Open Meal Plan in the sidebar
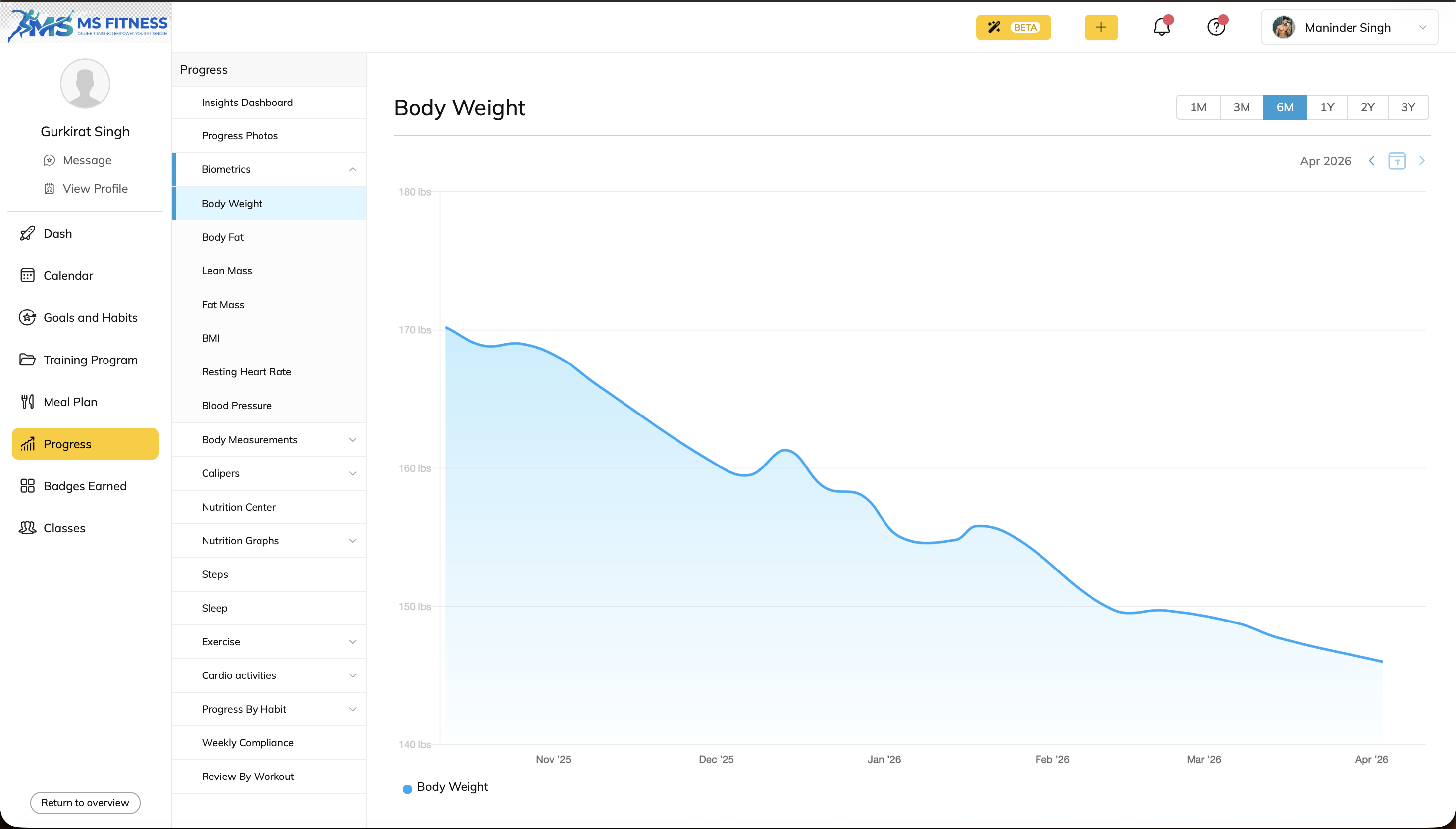Screen dimensions: 1456x829 (x=70, y=402)
